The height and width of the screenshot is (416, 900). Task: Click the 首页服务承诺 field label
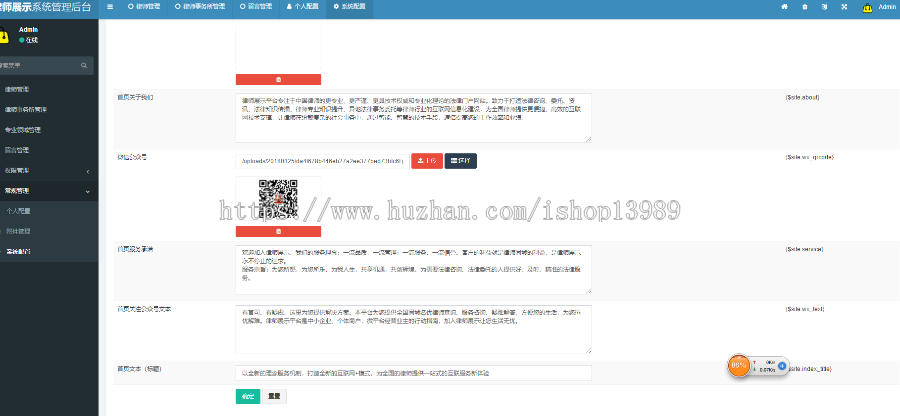(x=135, y=249)
